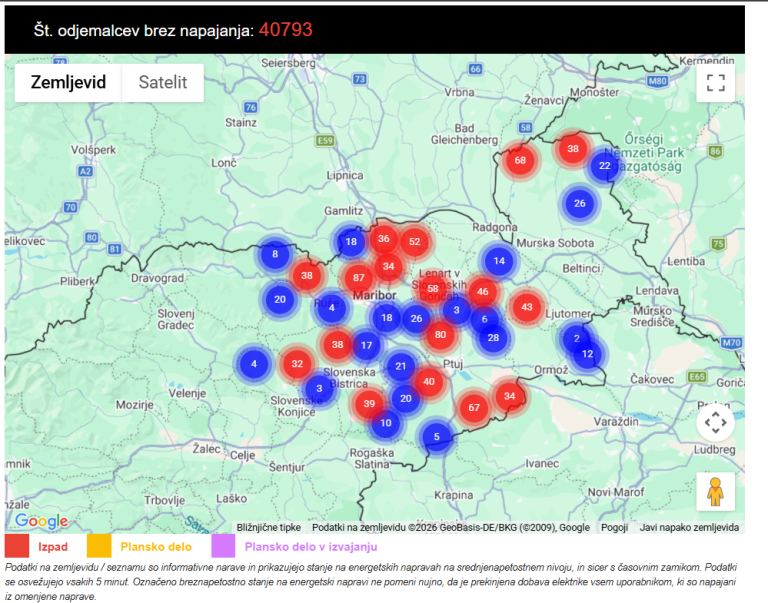
Task: Open red outage cluster marked 87
Action: 358,278
